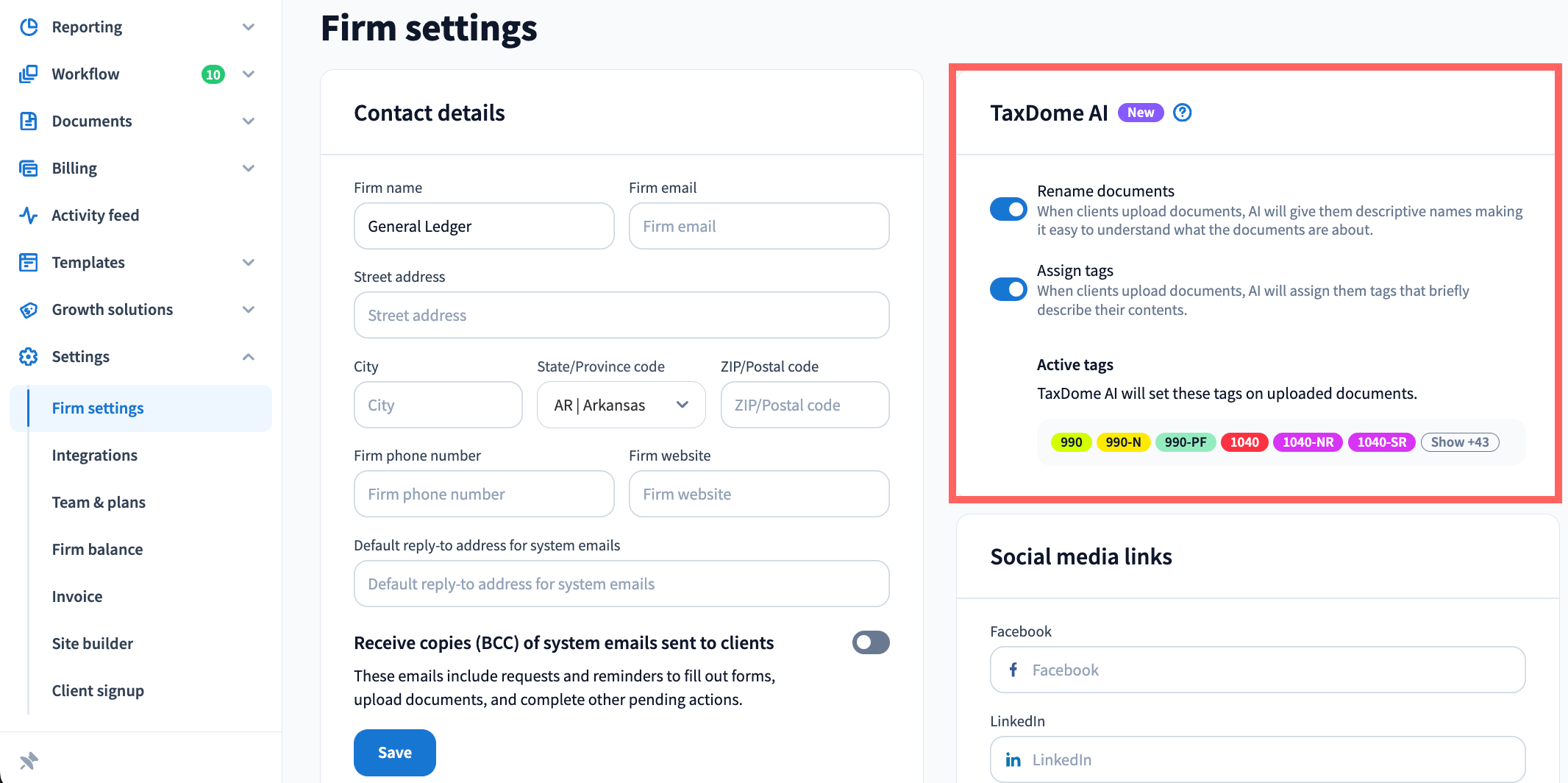
Task: Click Show +43 to reveal more tags
Action: tap(1460, 442)
